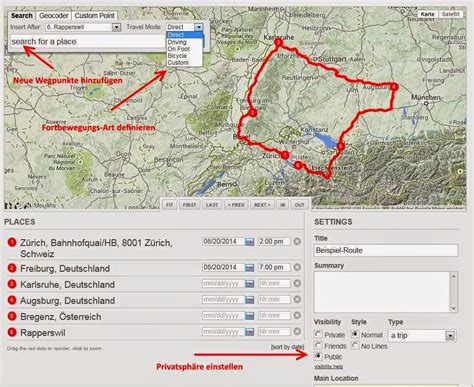This screenshot has width=474, height=387.
Task: Click the Summary text area
Action: 382,292
